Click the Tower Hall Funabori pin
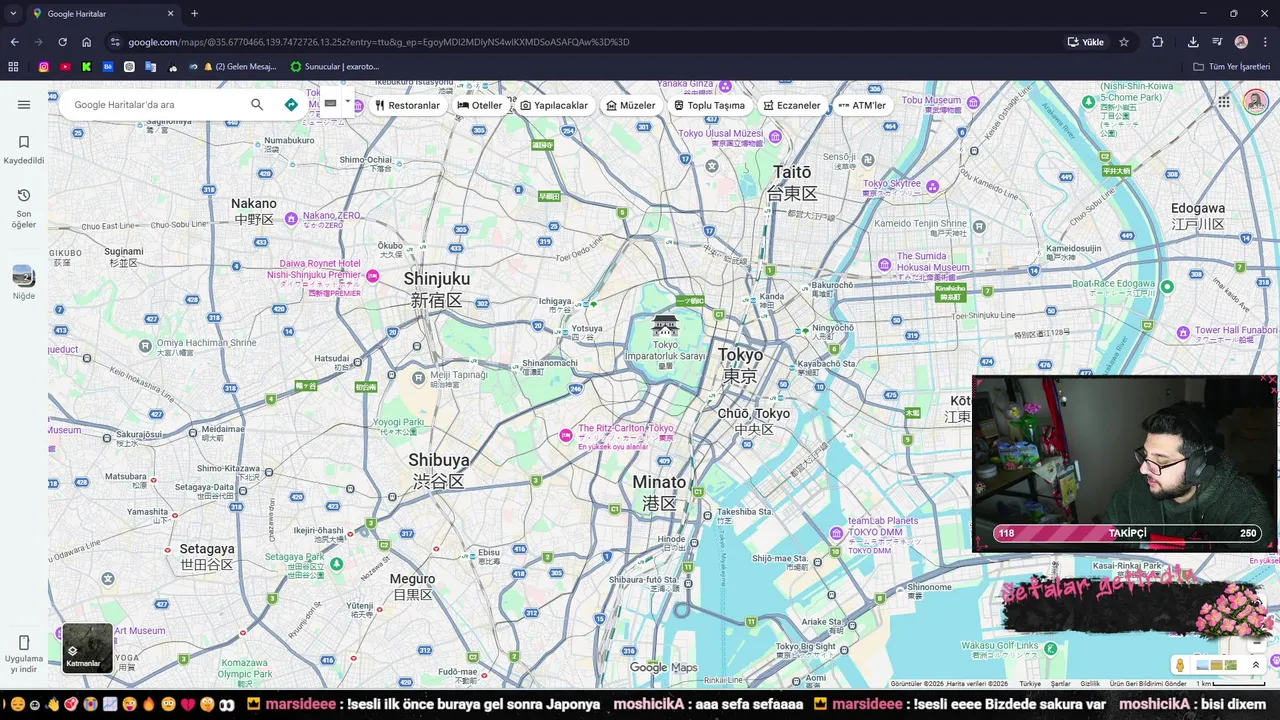Viewport: 1280px width, 720px height. [x=1183, y=332]
